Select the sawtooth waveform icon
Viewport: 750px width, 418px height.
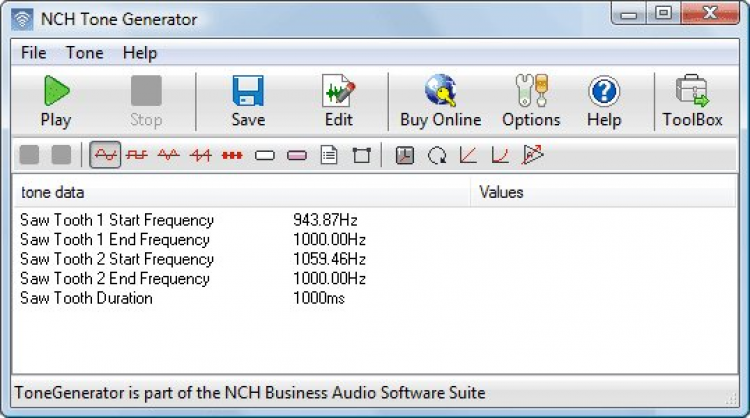coord(200,155)
